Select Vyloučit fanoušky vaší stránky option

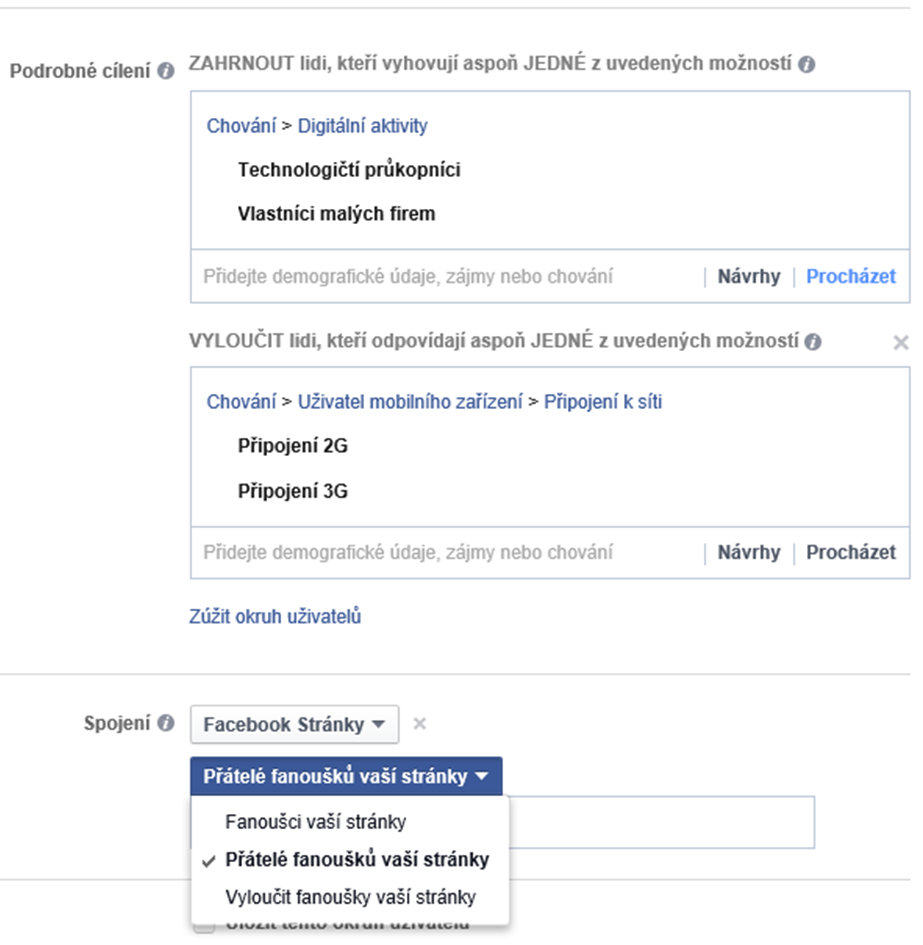(350, 897)
